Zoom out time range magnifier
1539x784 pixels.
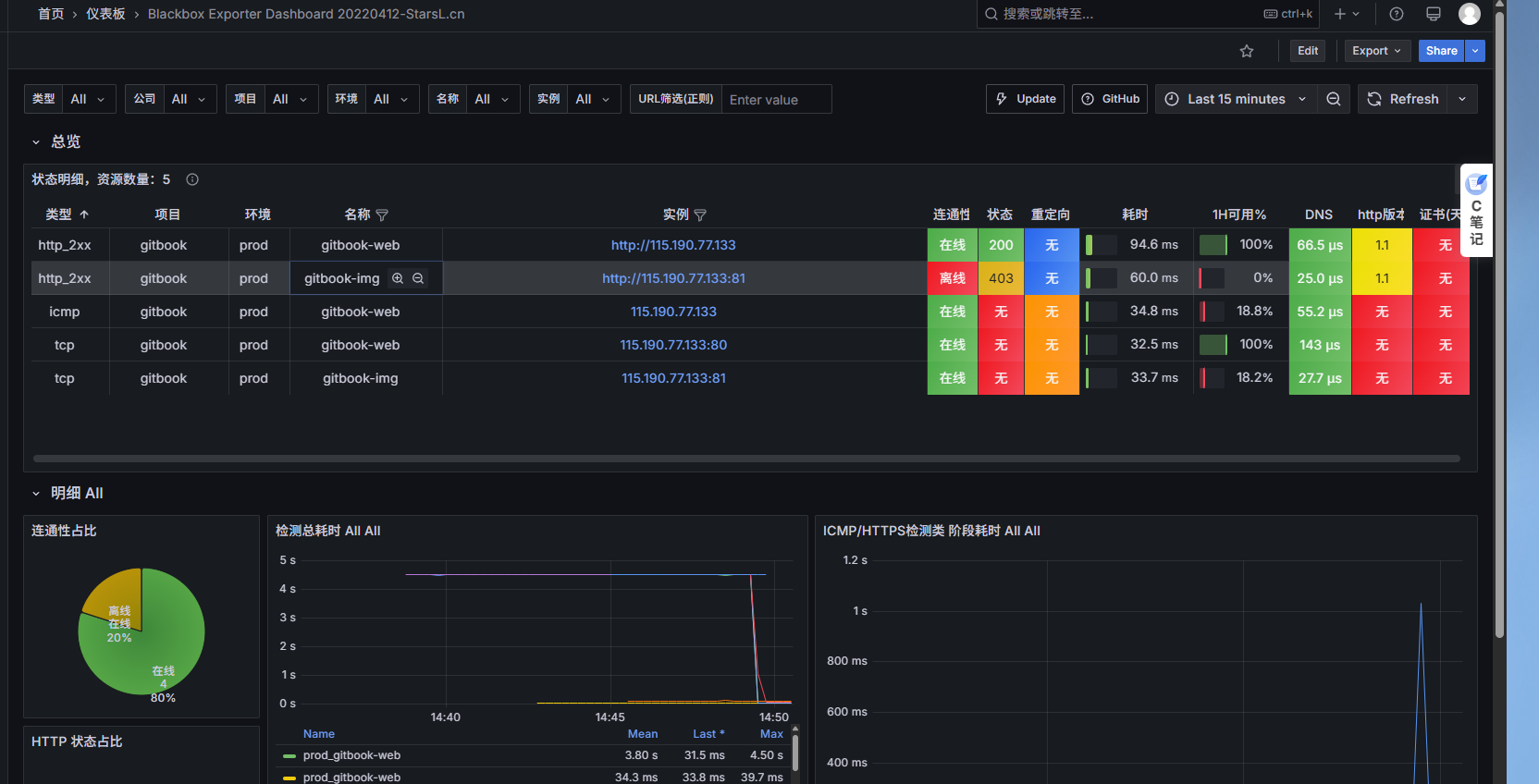[x=1334, y=99]
